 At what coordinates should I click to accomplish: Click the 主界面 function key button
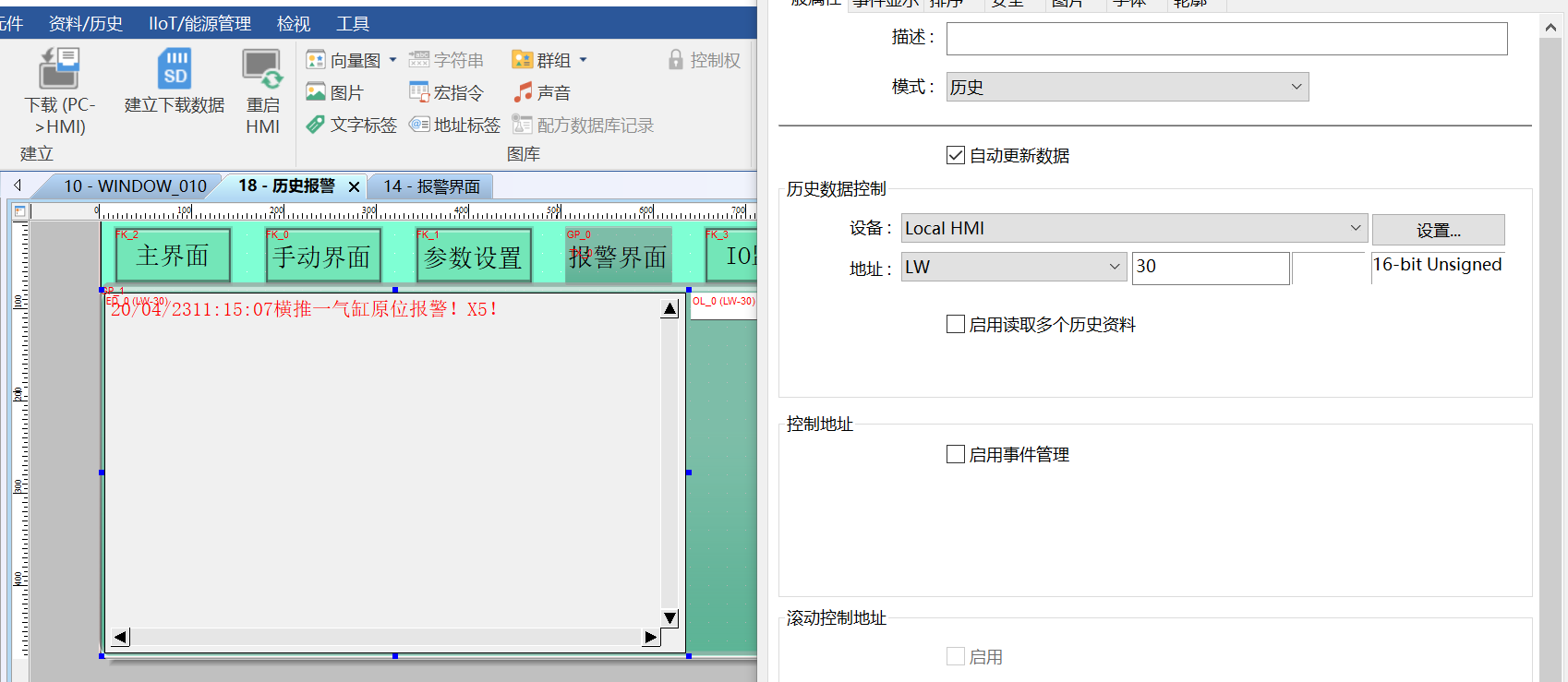click(173, 256)
